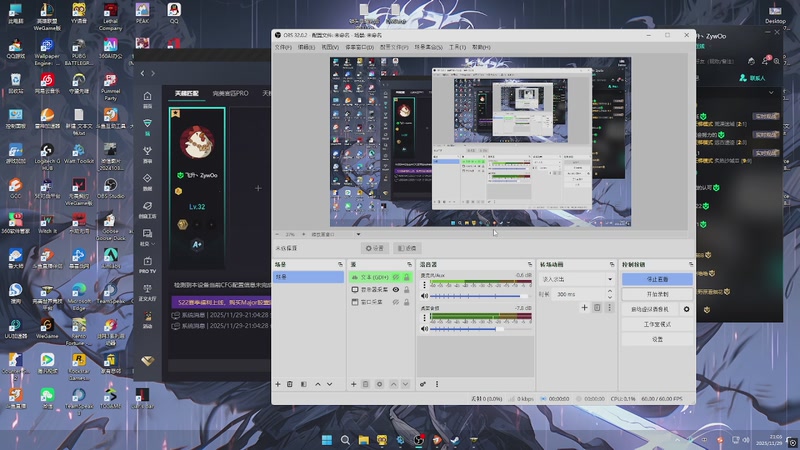Remove the selected source with the Sources trash icon
This screenshot has height=450, width=800.
365,384
